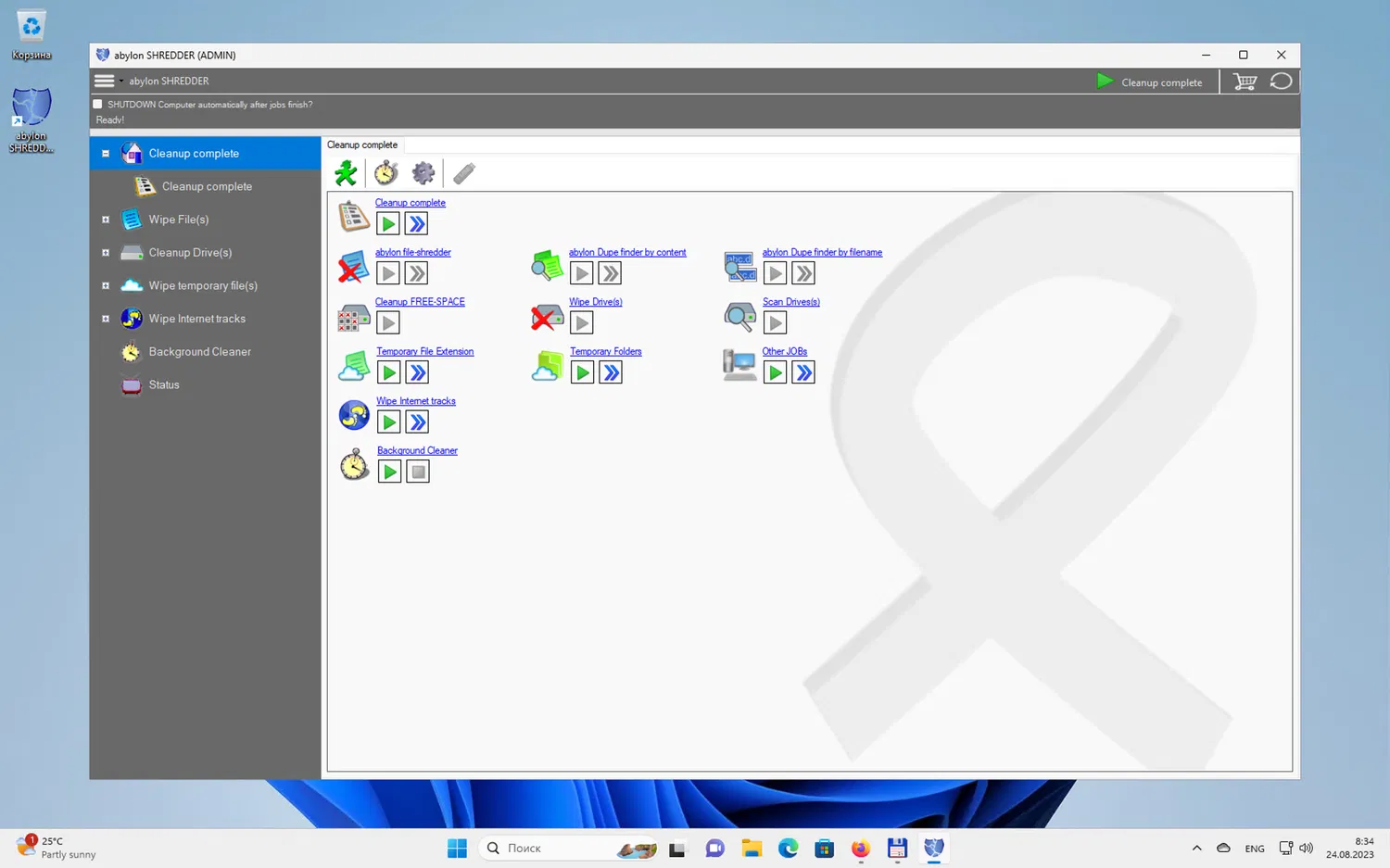Collapse the Cleanup complete tree node
1390x868 pixels.
106,154
